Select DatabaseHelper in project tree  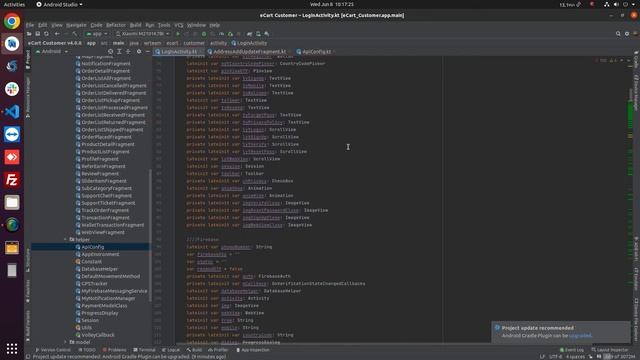click(x=100, y=269)
